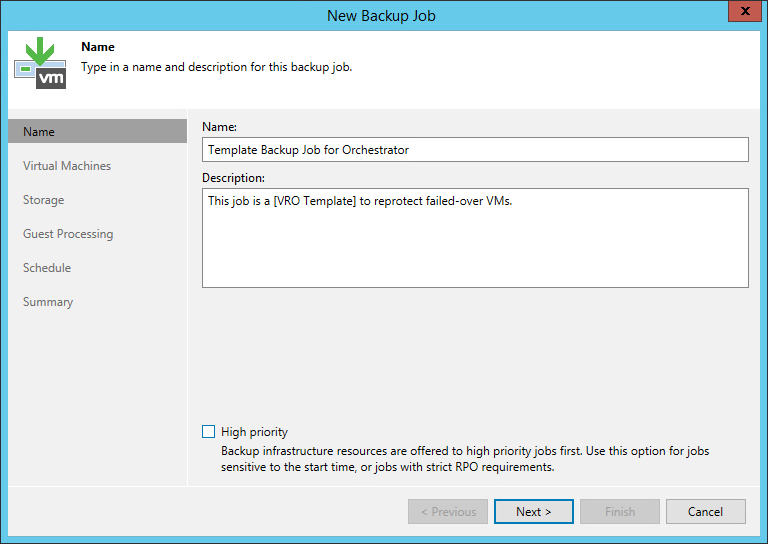Click the high priority explanation text
This screenshot has height=544, width=768.
tap(465, 459)
